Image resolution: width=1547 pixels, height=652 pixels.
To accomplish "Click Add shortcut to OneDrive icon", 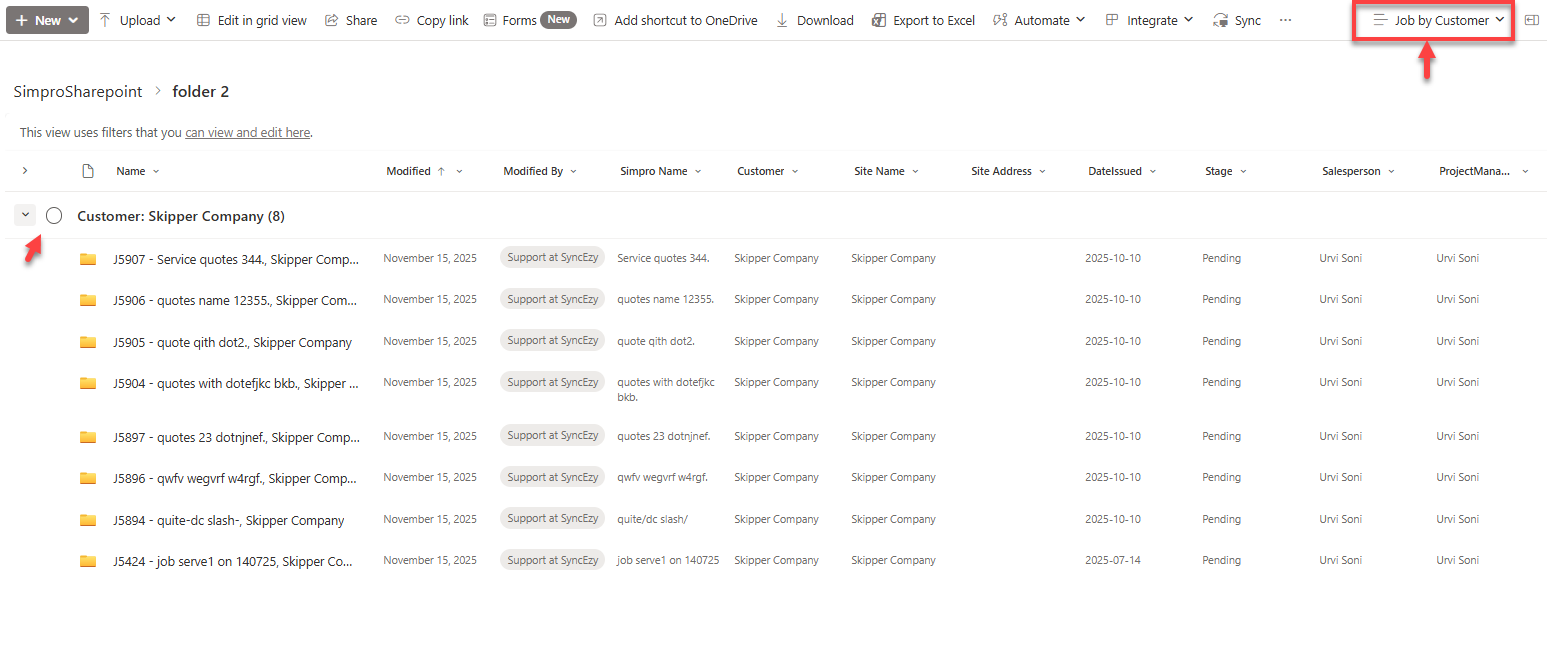I will 600,20.
